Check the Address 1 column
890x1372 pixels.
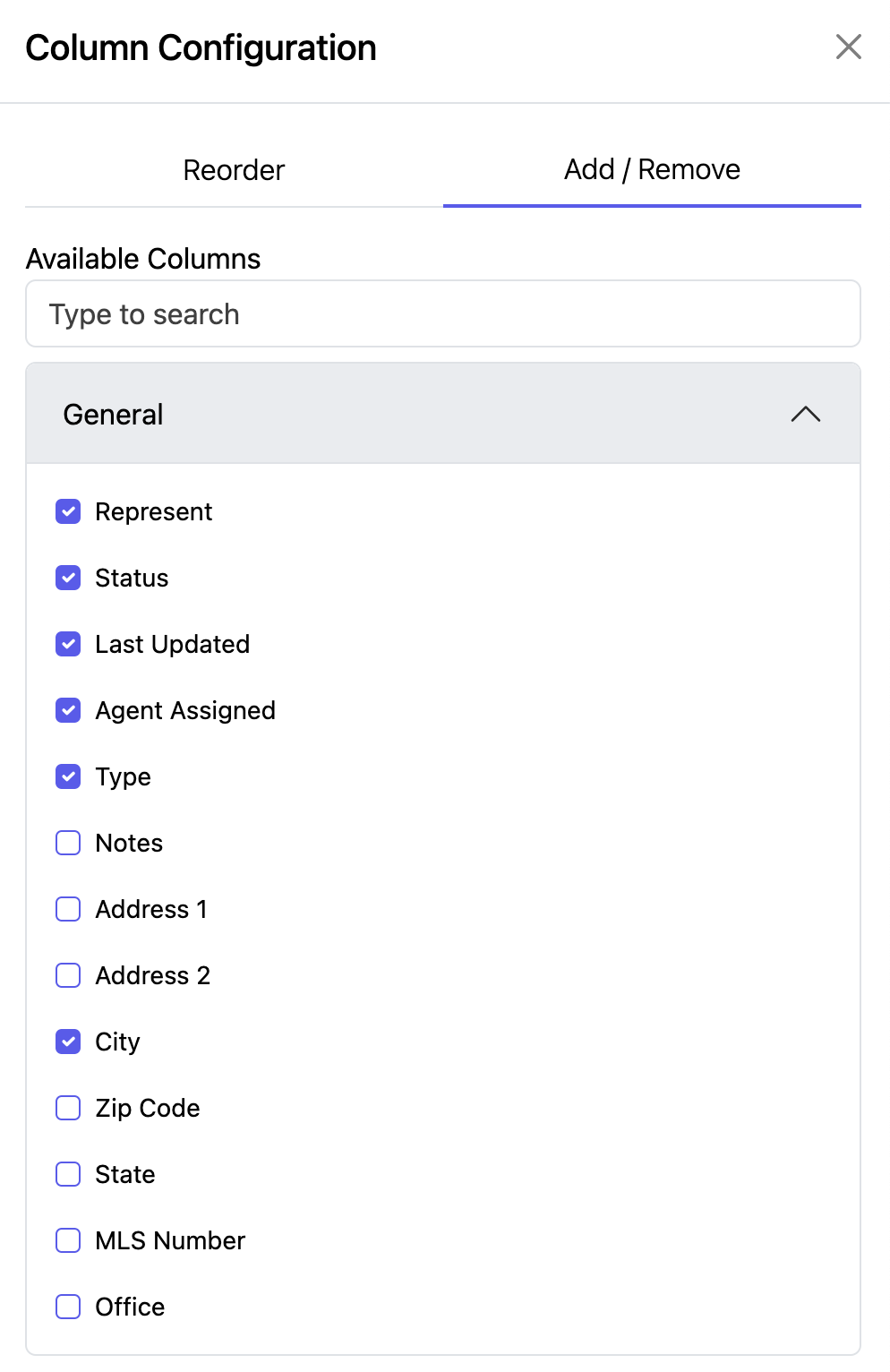point(68,909)
